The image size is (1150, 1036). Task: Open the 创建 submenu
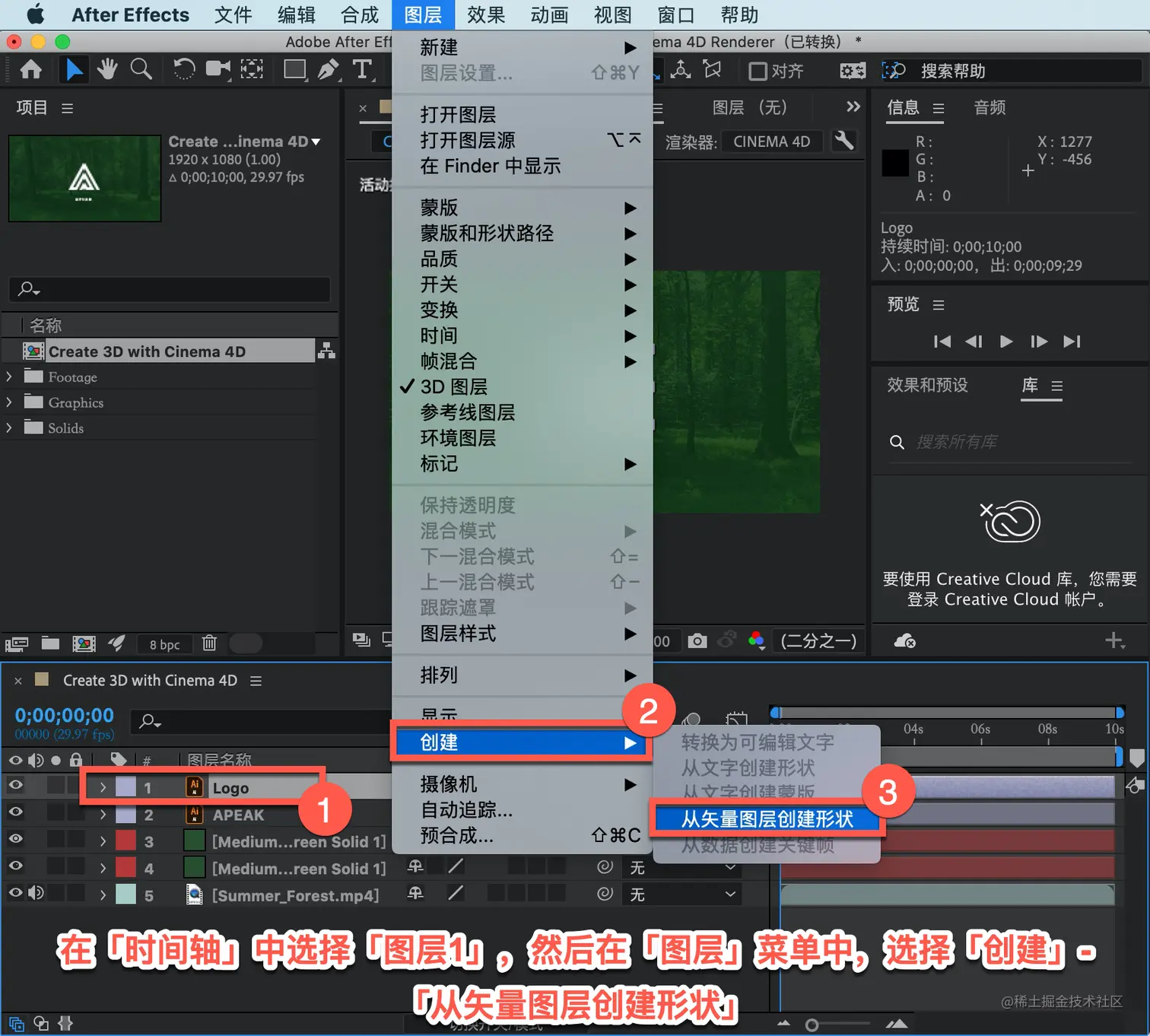point(523,742)
